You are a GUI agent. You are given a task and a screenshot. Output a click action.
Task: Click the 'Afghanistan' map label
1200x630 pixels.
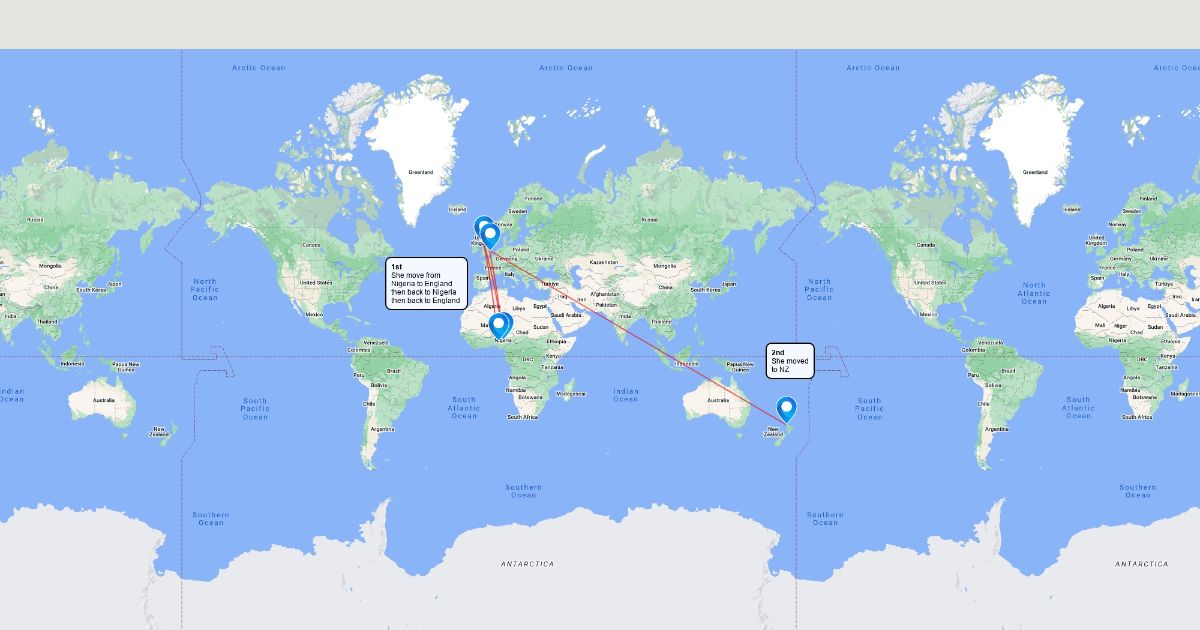[604, 294]
